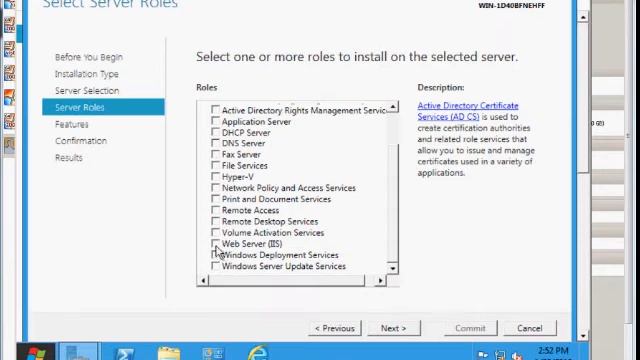This screenshot has height=360, width=640.
Task: Select the Server Roles step
Action: [103, 107]
